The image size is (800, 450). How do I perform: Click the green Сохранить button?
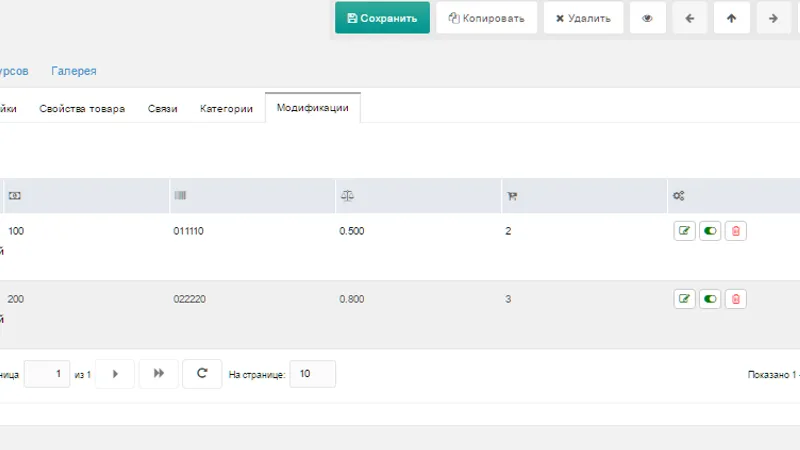382,18
